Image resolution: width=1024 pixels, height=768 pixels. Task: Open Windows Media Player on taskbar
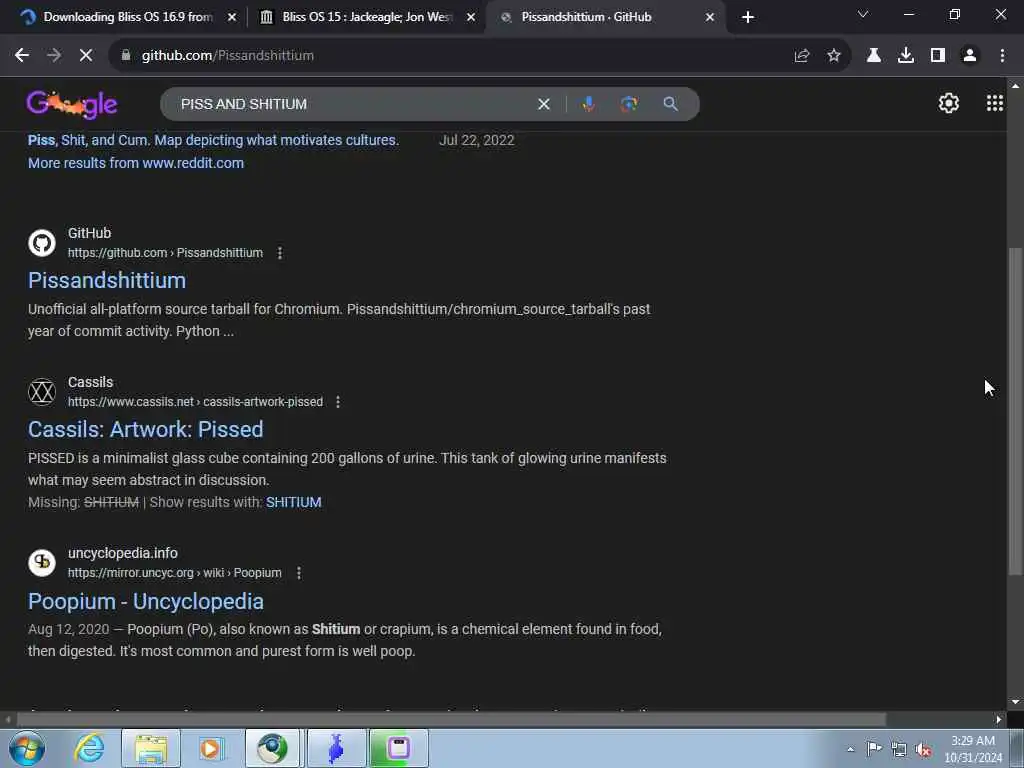click(x=211, y=748)
